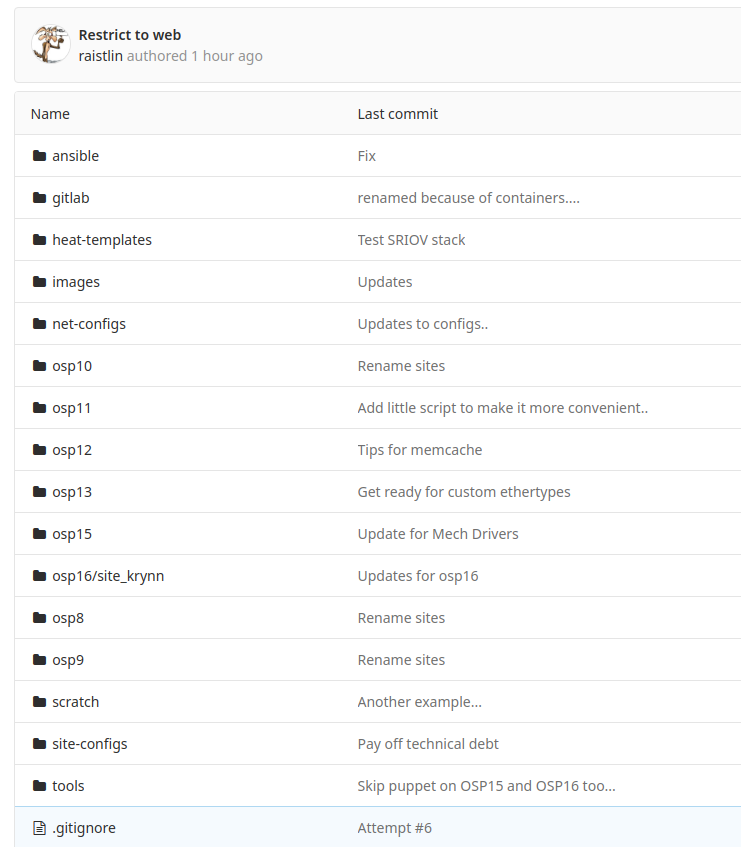Screen dimensions: 741x847
Task: Open raistlin's avatar thumbnail
Action: (x=50, y=45)
